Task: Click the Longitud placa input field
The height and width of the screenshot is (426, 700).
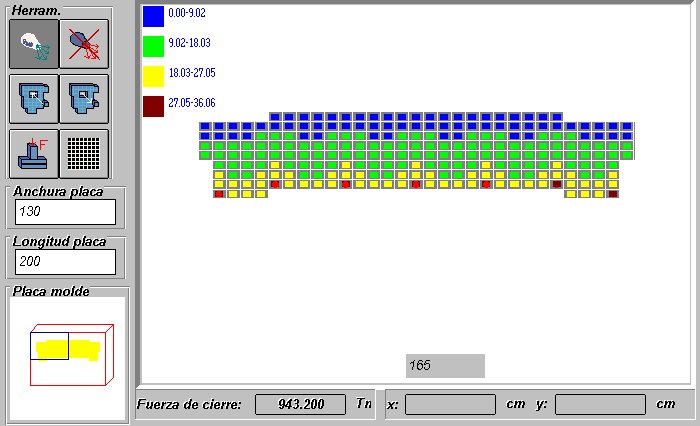Action: point(66,262)
